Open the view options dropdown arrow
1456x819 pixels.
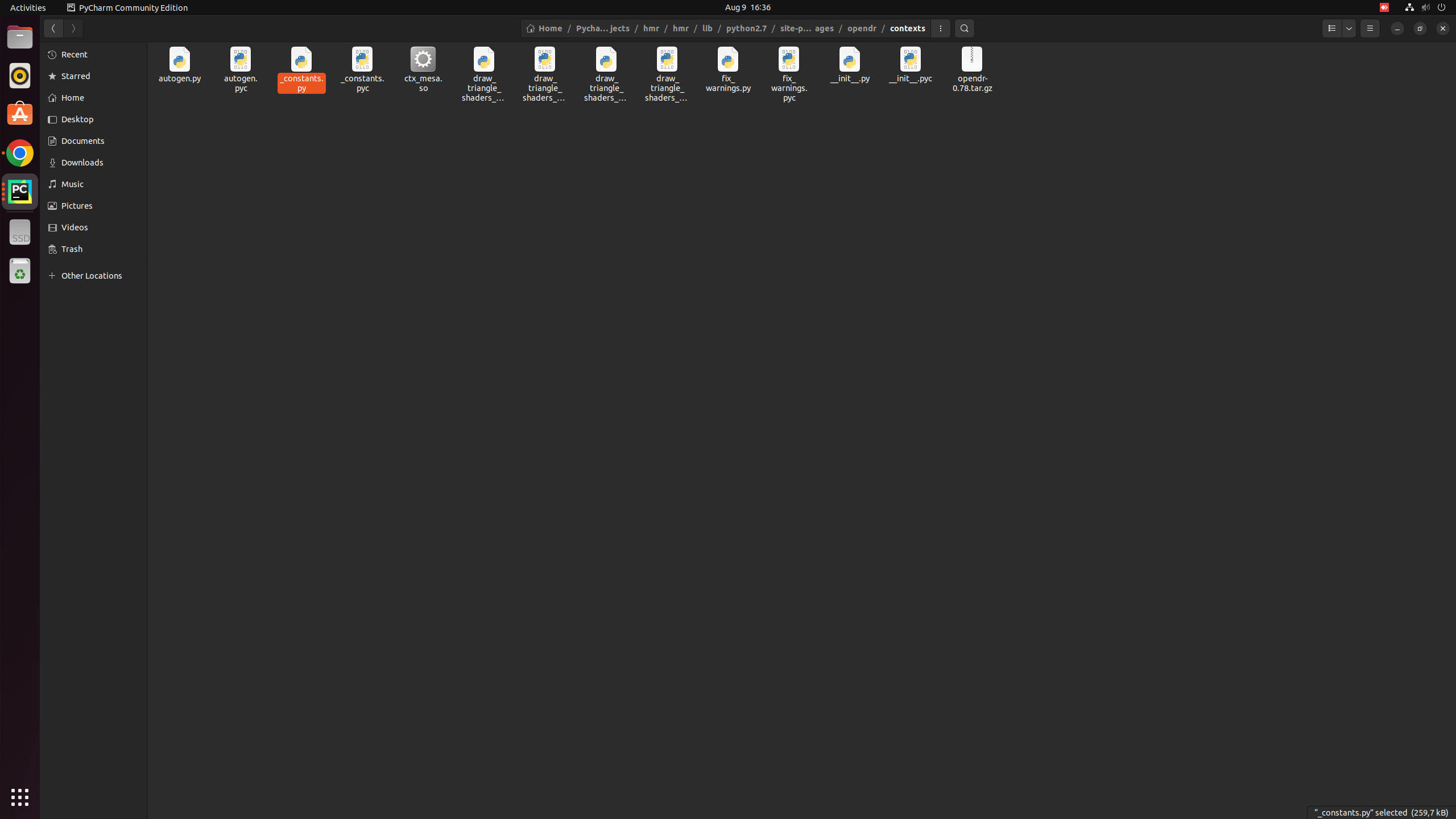coord(1349,28)
